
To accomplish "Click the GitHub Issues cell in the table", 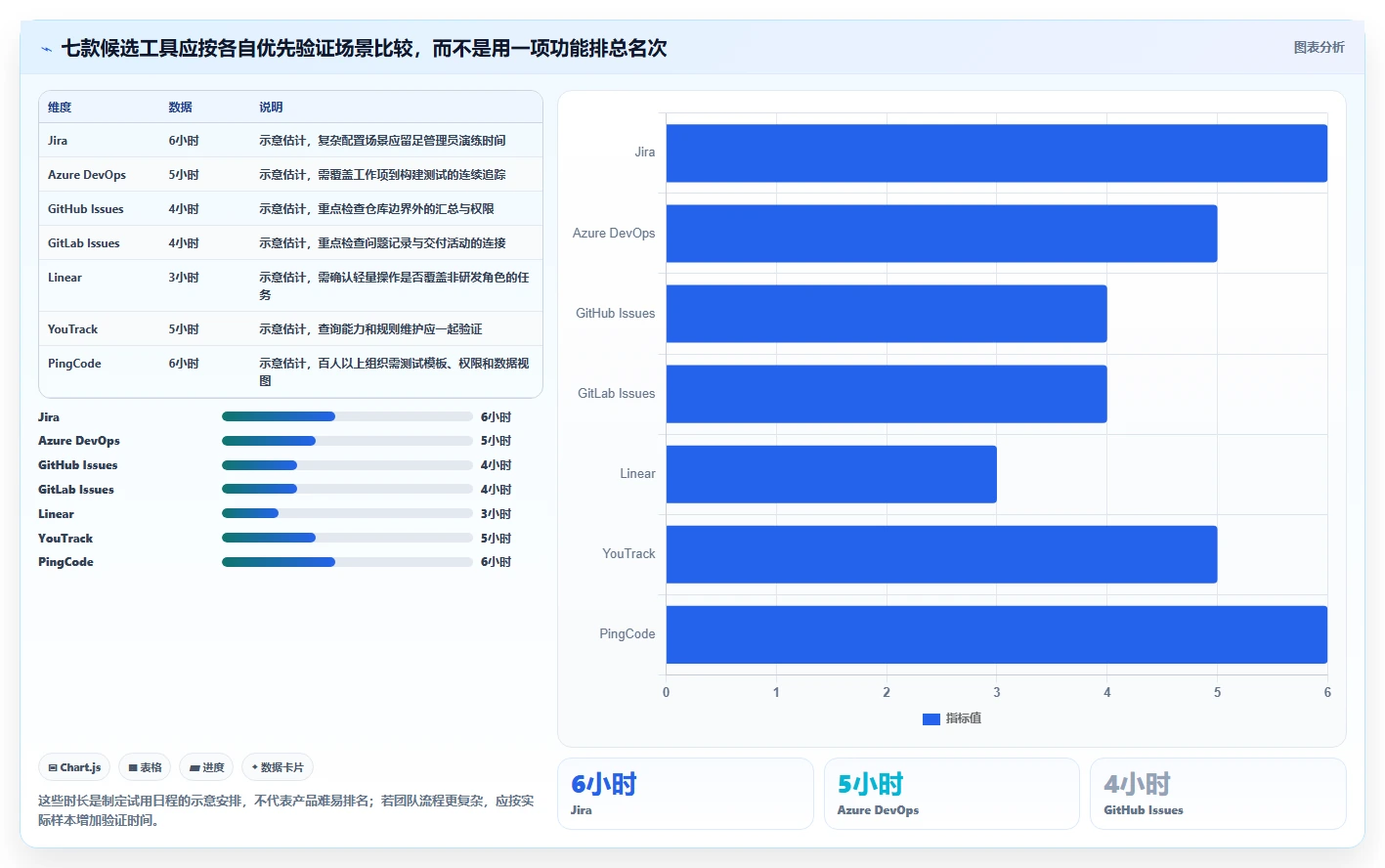I will tap(86, 209).
